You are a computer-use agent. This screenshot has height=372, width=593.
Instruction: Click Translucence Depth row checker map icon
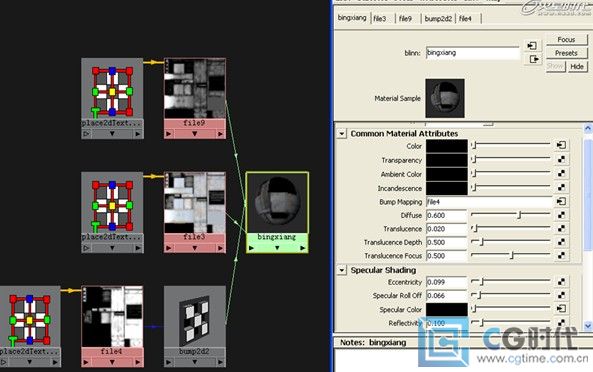pos(561,242)
